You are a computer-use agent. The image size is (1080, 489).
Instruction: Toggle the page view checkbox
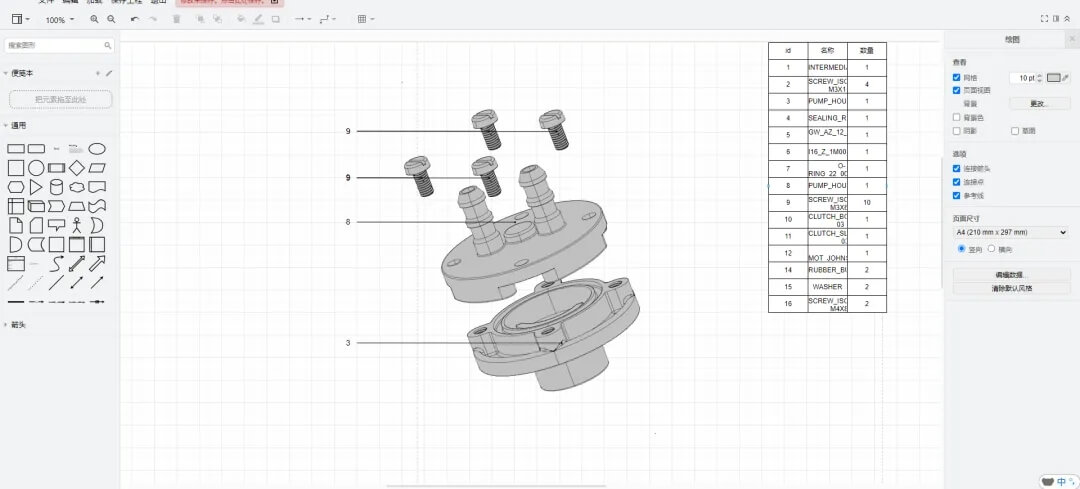point(956,90)
